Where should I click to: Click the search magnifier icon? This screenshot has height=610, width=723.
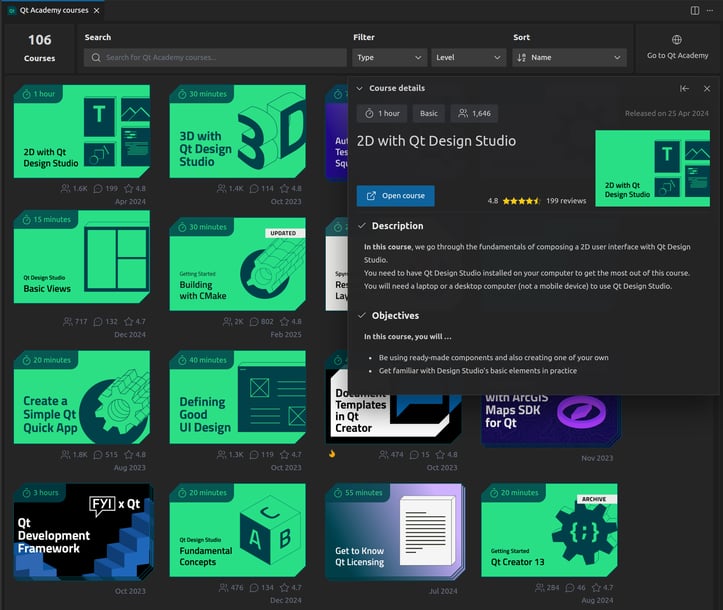tap(96, 58)
